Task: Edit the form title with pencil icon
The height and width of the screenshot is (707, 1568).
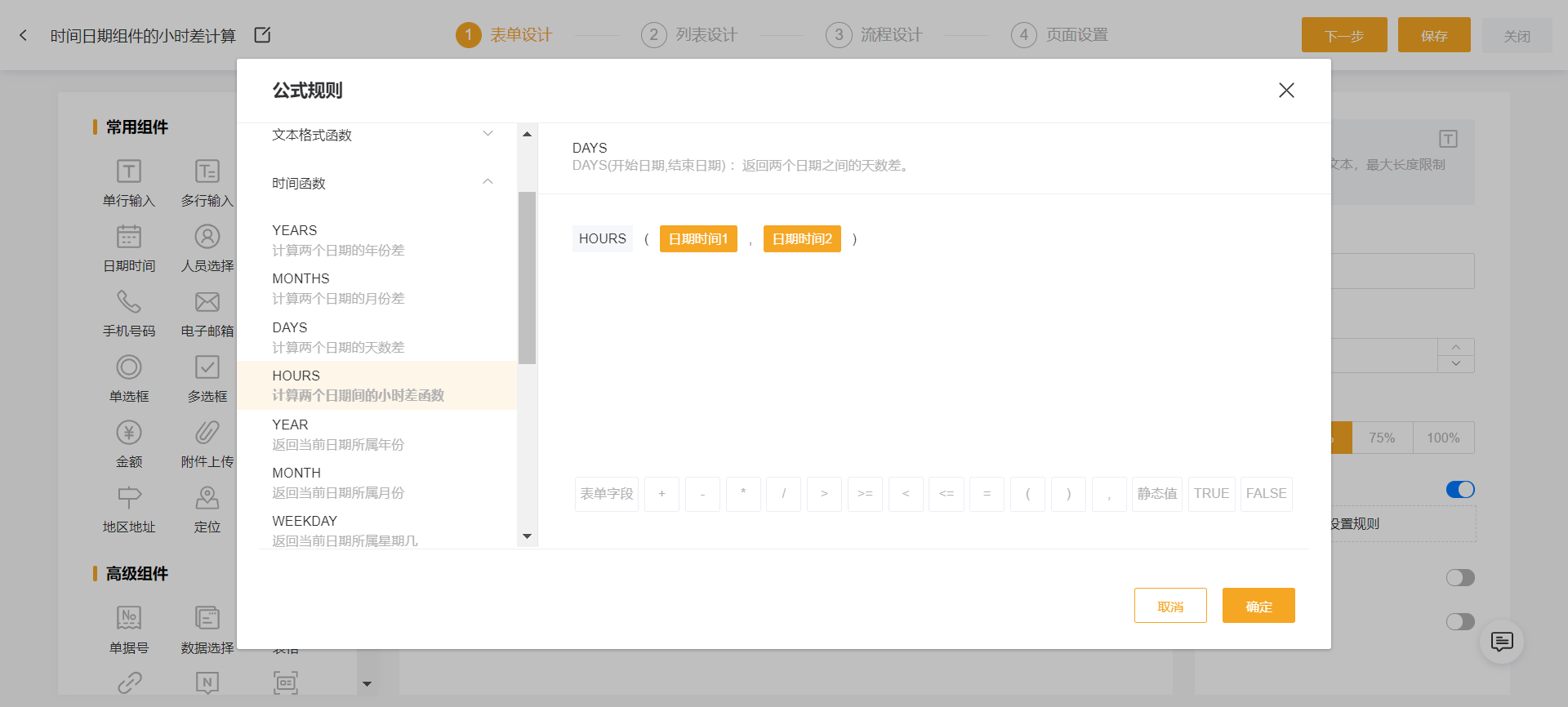Action: [262, 35]
